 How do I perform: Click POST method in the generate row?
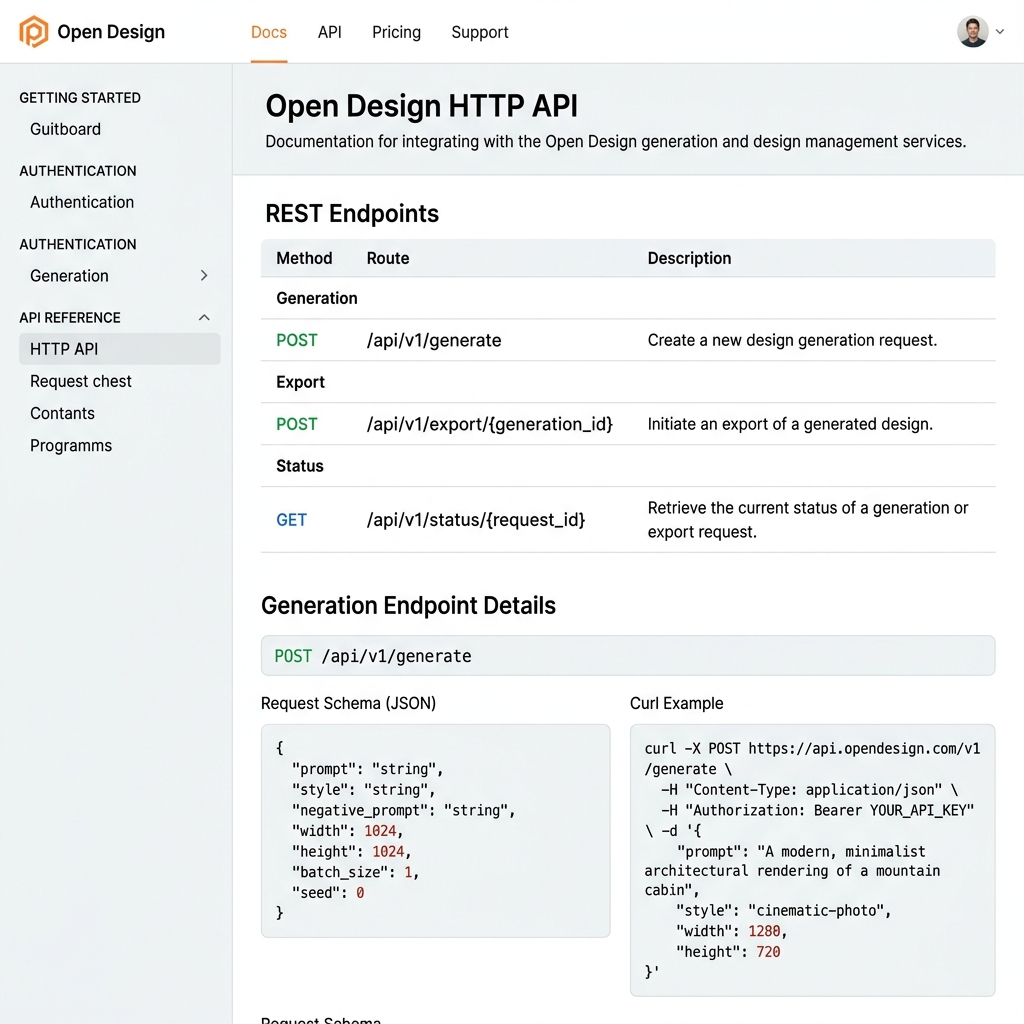coord(297,340)
